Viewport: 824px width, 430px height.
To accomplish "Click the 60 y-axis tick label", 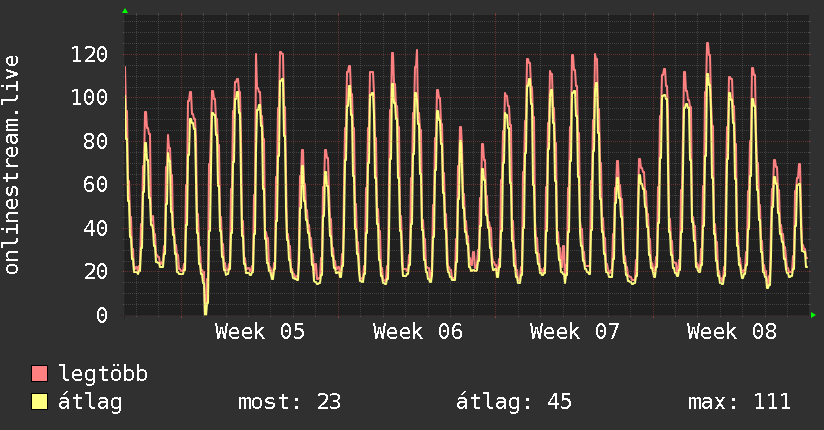I will 96,185.
